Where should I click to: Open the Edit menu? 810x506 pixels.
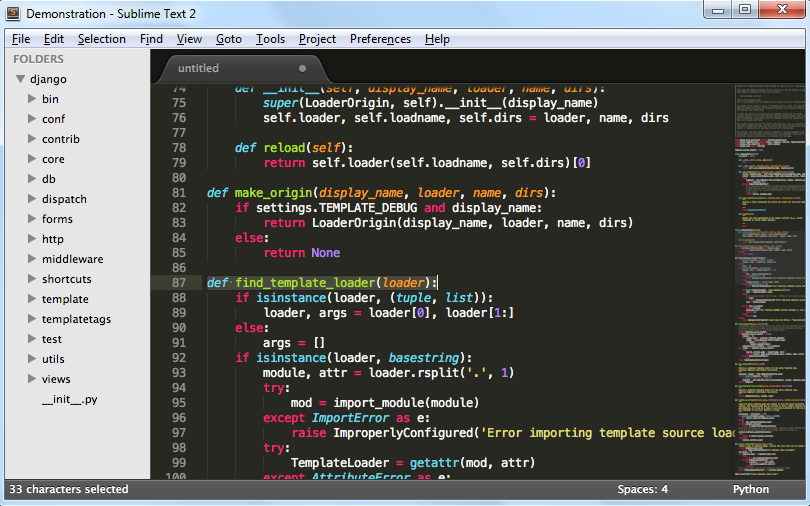point(54,39)
